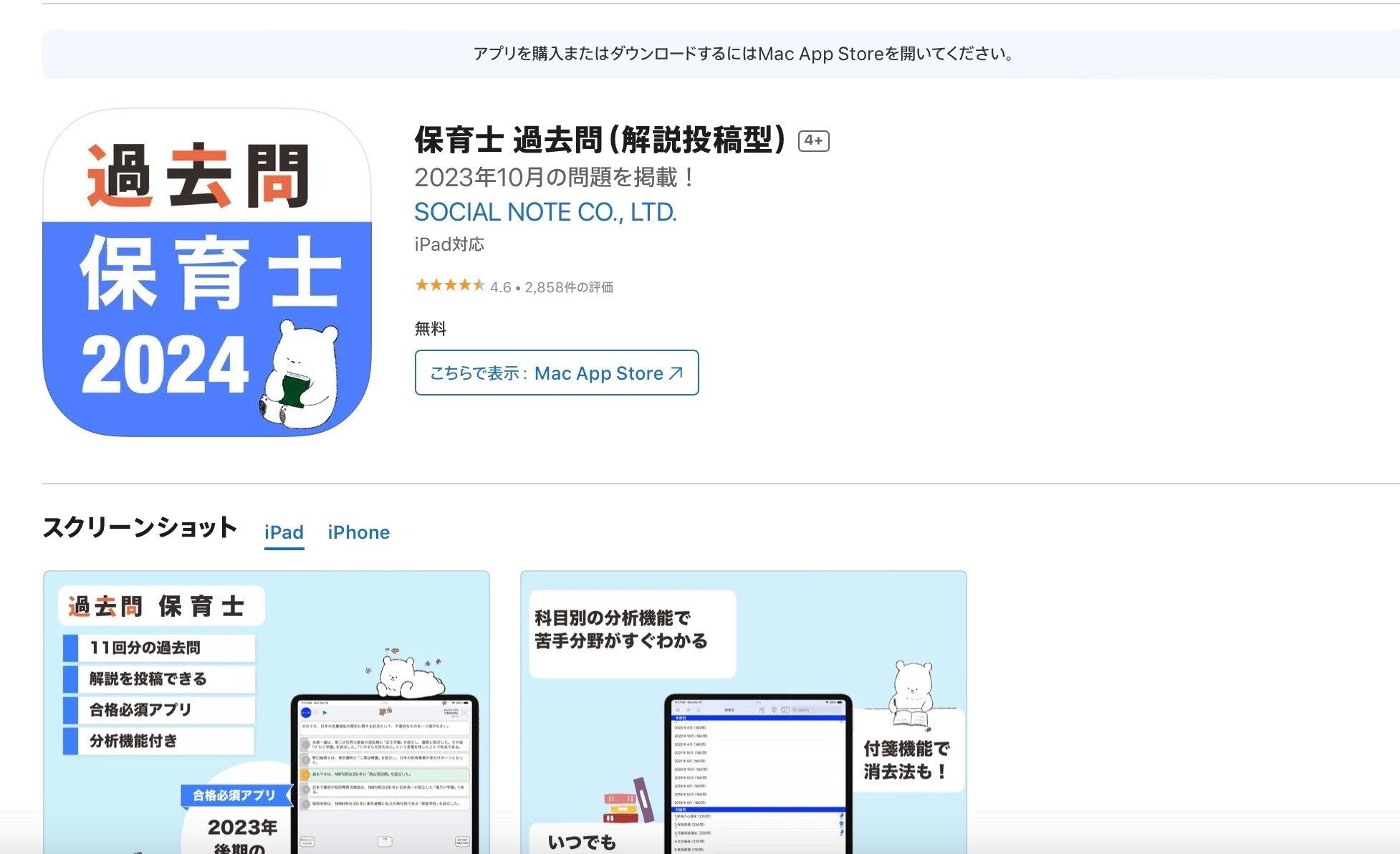The height and width of the screenshot is (854, 1400).
Task: Click the 4.6 • 2,858件の評価 rating text
Action: [x=552, y=287]
